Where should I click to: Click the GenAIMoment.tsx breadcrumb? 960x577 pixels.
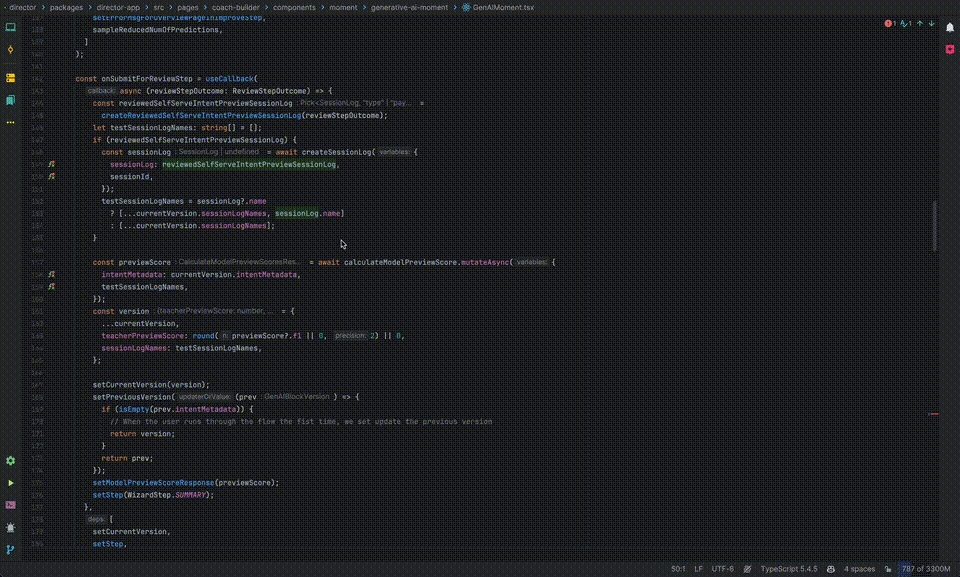(498, 7)
